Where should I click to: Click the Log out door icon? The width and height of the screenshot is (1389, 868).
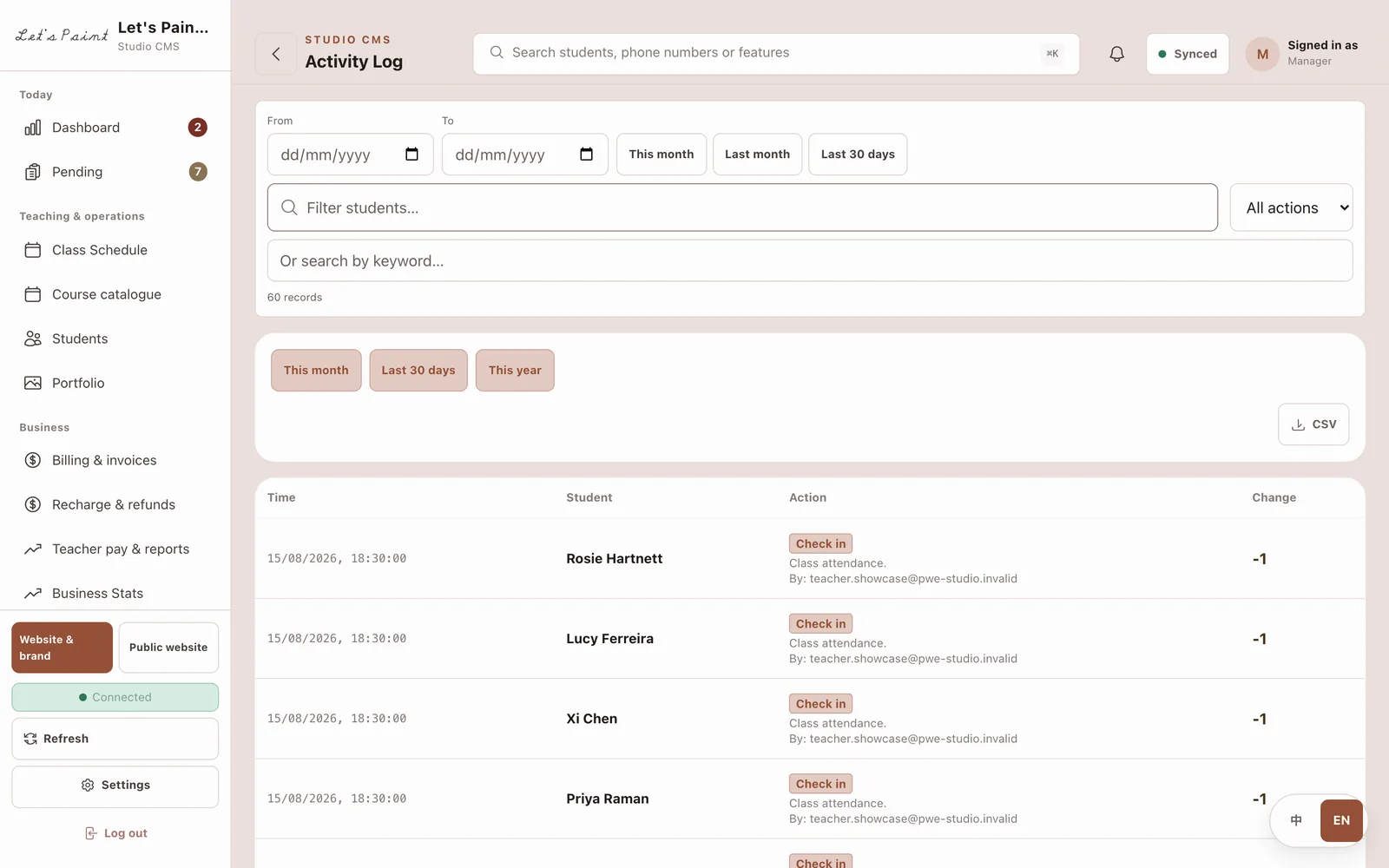(90, 833)
